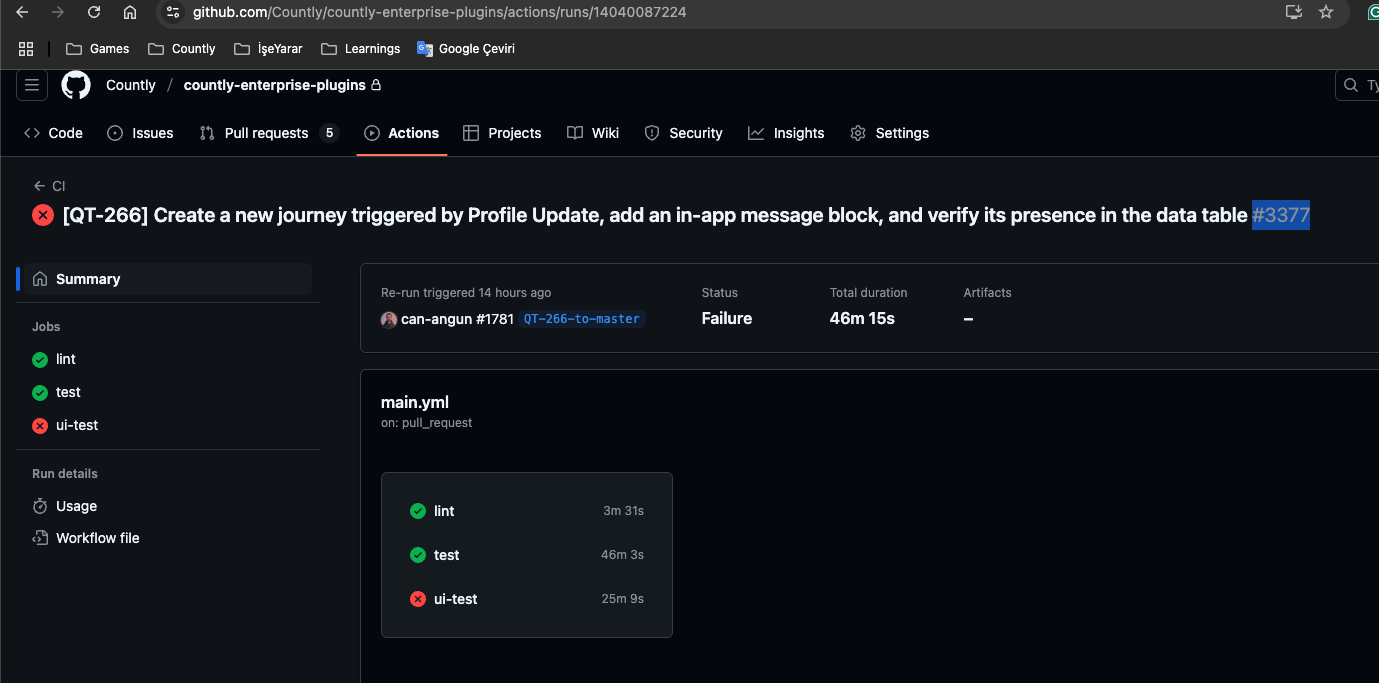Open the test job in sidebar
This screenshot has width=1379, height=683.
[x=68, y=392]
